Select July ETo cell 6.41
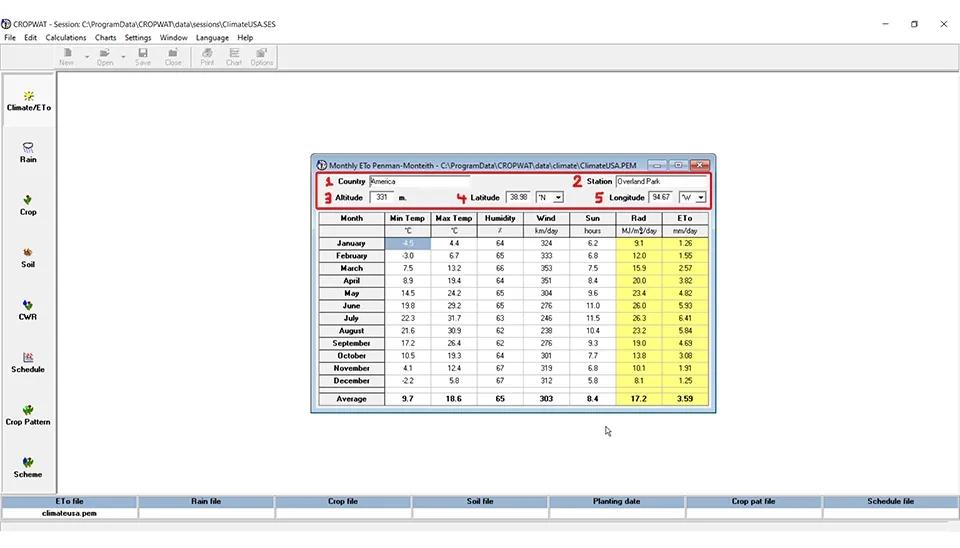 point(685,318)
